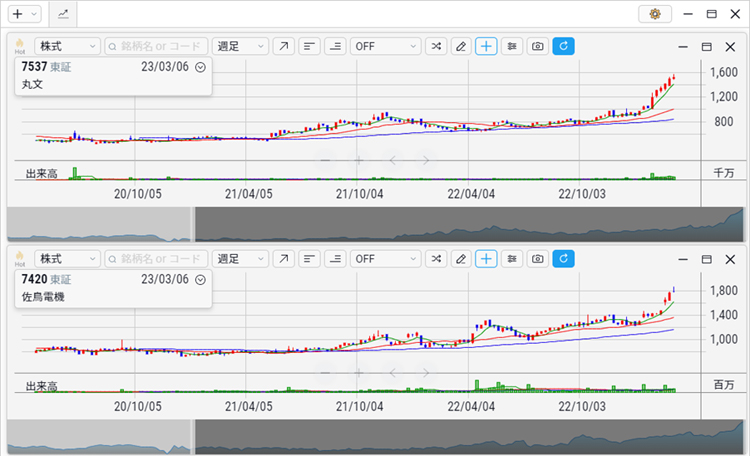Take a camera snapshot of the 丸文 chart
Viewport: 750px width, 456px height.
pos(538,46)
